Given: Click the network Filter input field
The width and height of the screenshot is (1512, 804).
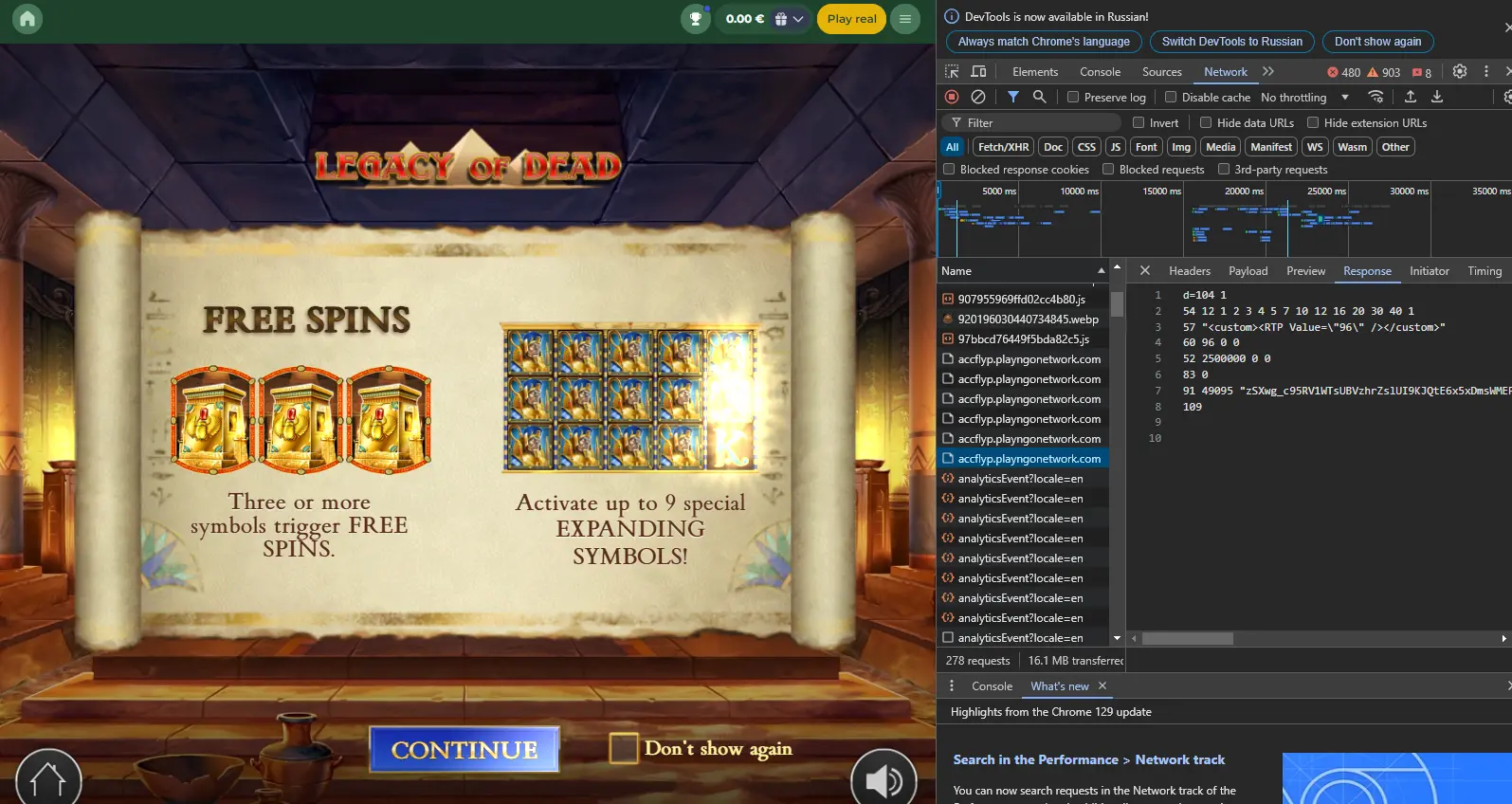Looking at the screenshot, I should pyautogui.click(x=1033, y=122).
